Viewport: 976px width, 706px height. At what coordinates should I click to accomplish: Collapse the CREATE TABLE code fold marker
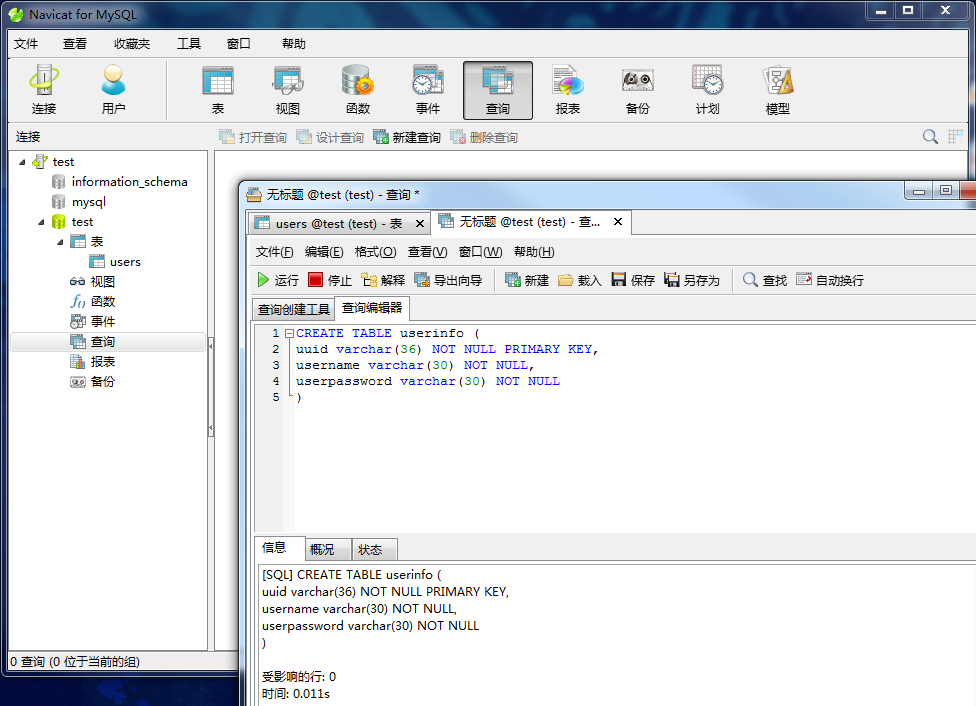coord(289,334)
